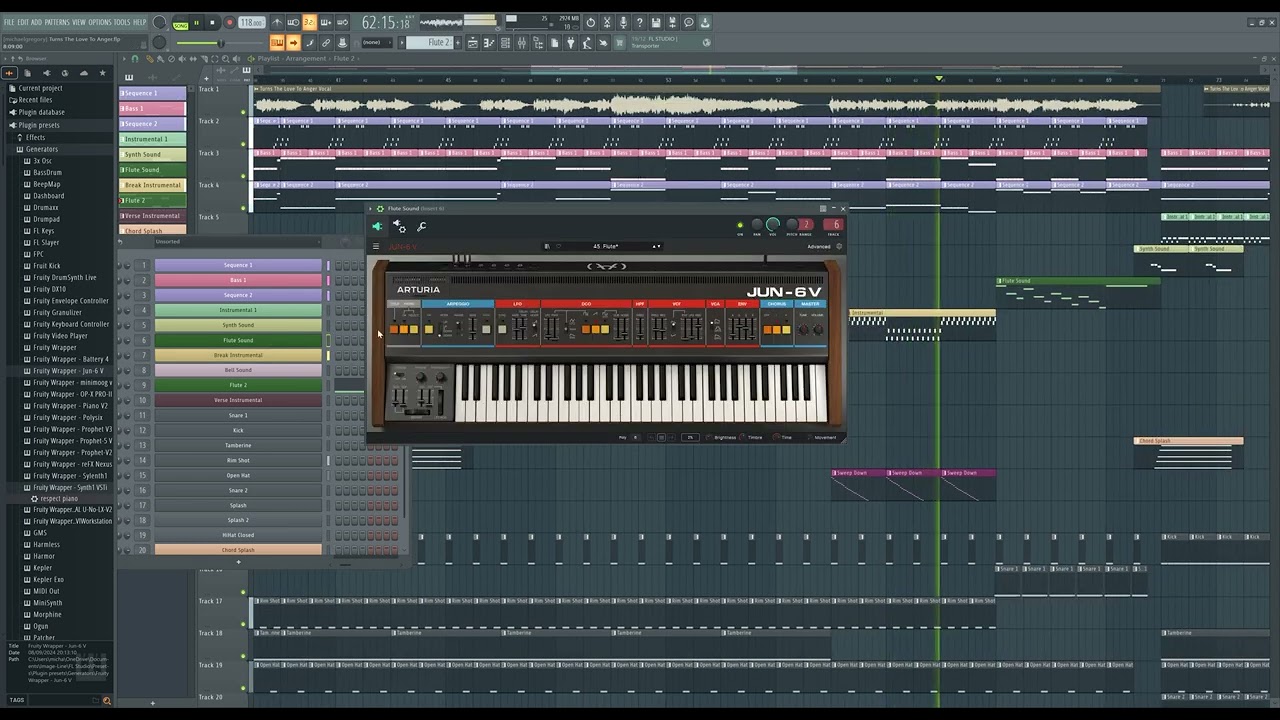The height and width of the screenshot is (720, 1280).
Task: Open the plug-and-gear wrapper settings icon
Action: point(399,227)
